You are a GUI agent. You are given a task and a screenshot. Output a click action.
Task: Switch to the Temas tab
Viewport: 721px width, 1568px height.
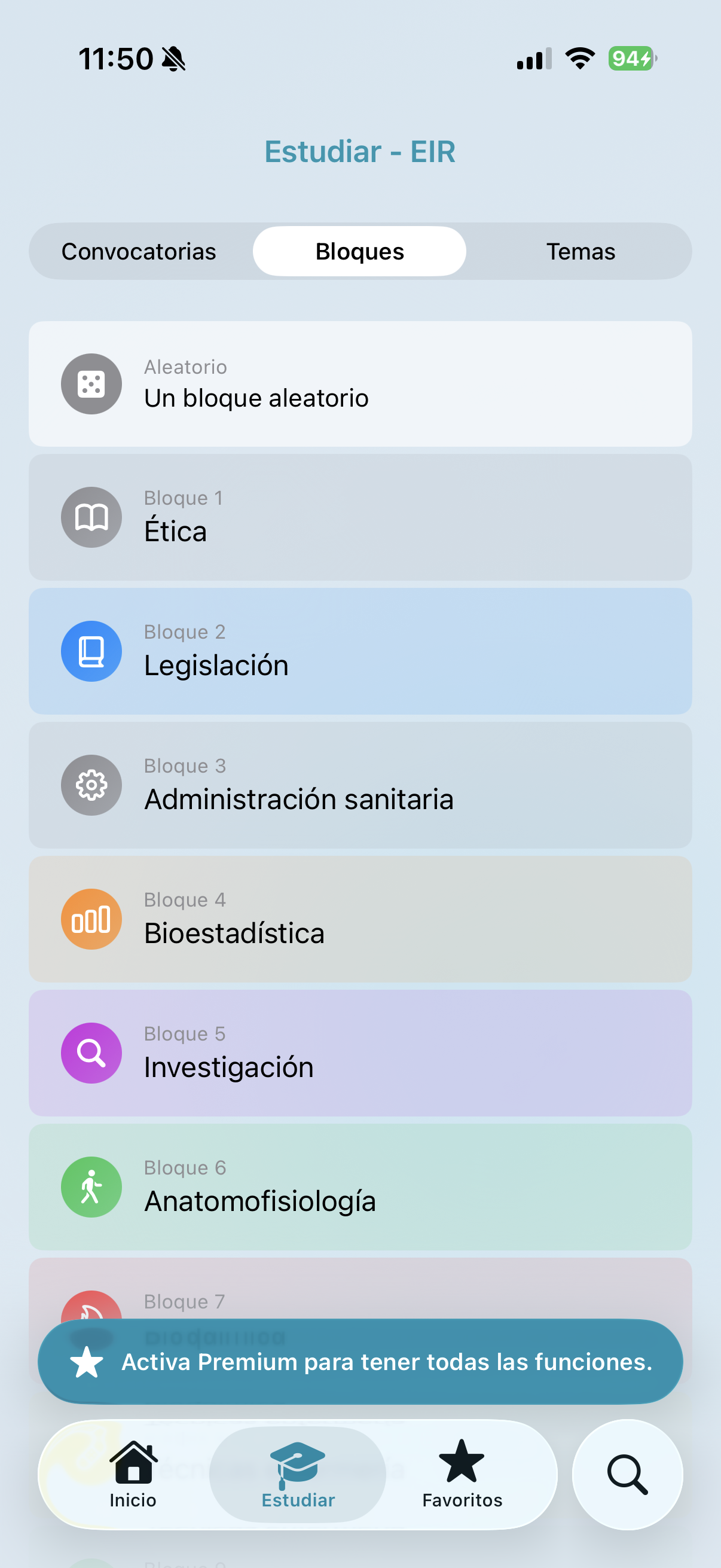click(x=581, y=251)
